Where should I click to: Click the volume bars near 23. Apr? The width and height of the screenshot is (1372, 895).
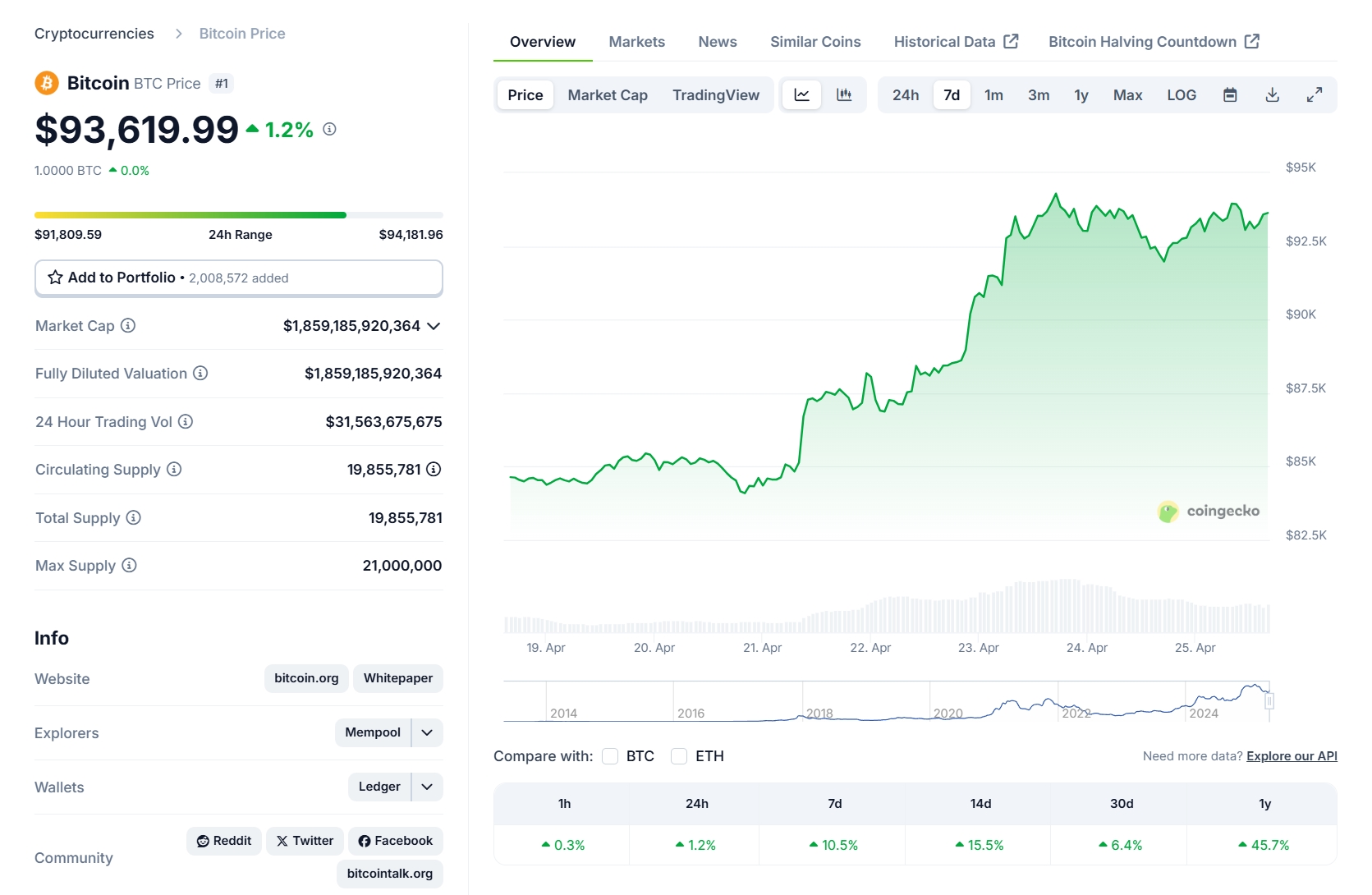coord(979,614)
